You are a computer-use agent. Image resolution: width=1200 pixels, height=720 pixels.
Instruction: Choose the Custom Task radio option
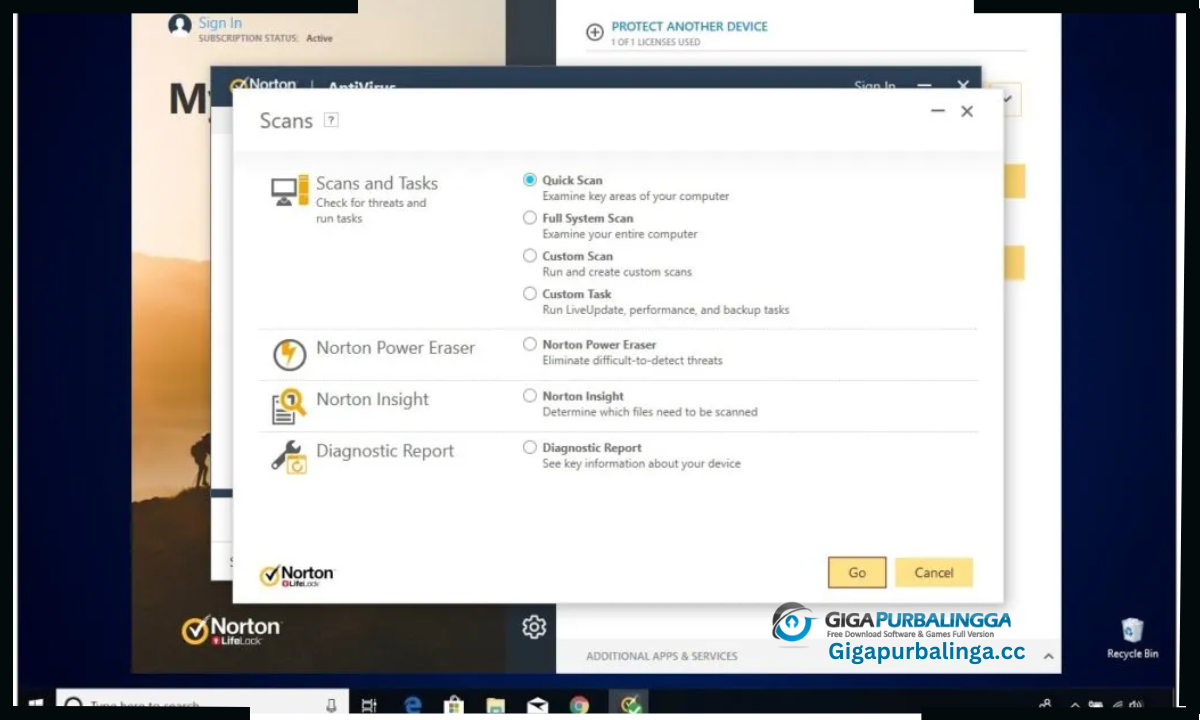point(530,294)
